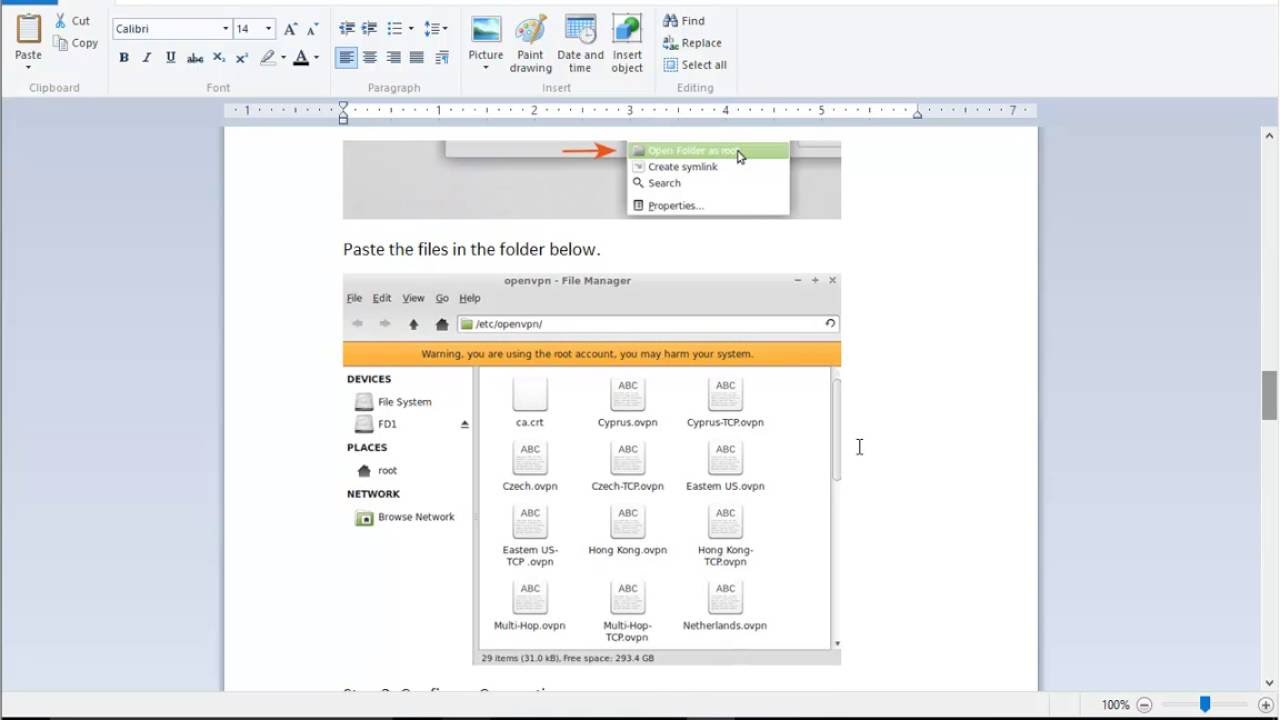The width and height of the screenshot is (1280, 720).
Task: Click the zoom slider thumb
Action: (x=1205, y=705)
